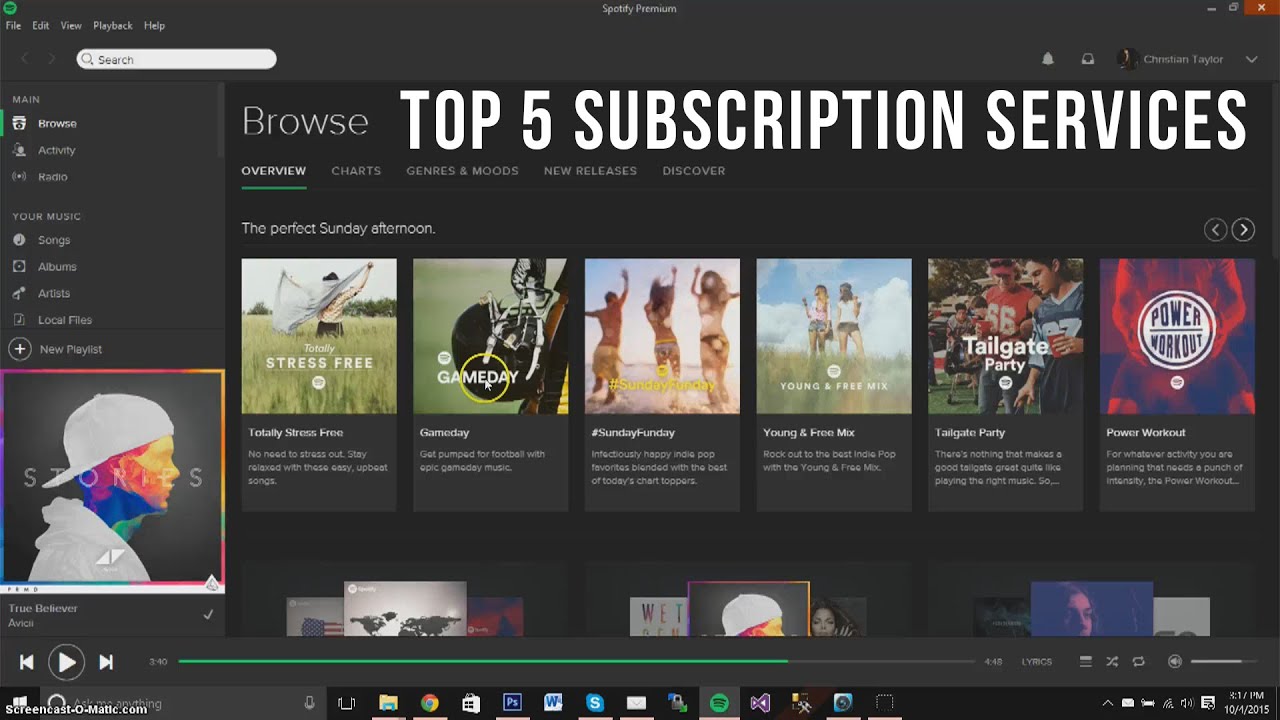Open Power Workout playlist cover

pos(1177,336)
